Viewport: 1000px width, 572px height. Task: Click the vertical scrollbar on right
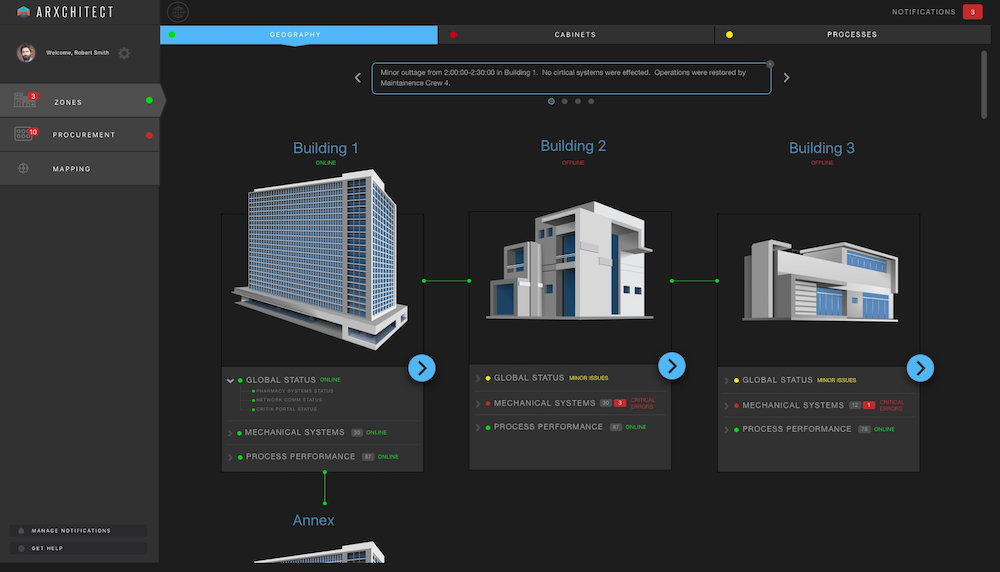point(984,85)
